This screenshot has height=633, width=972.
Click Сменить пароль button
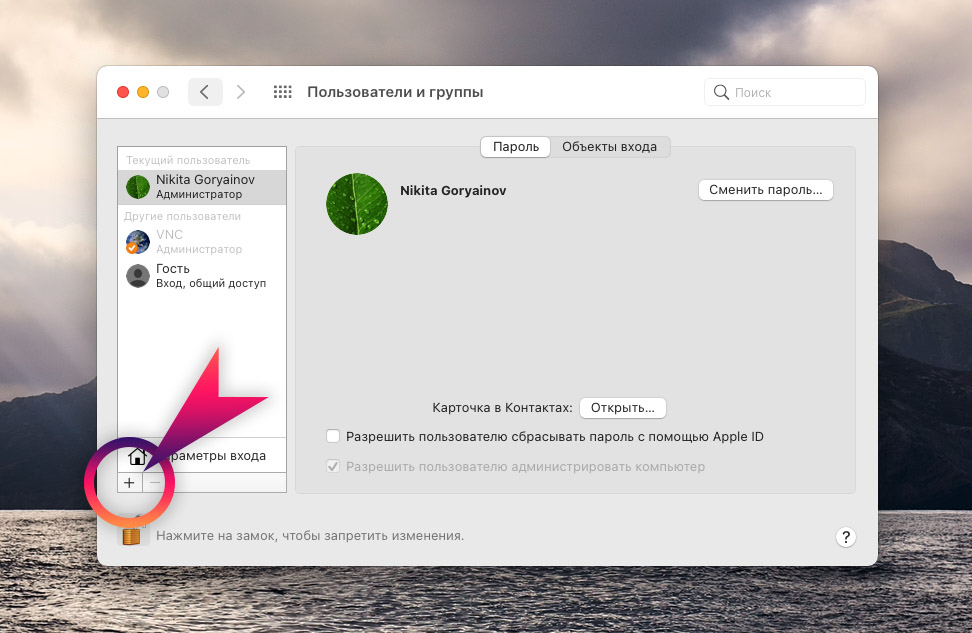[766, 190]
